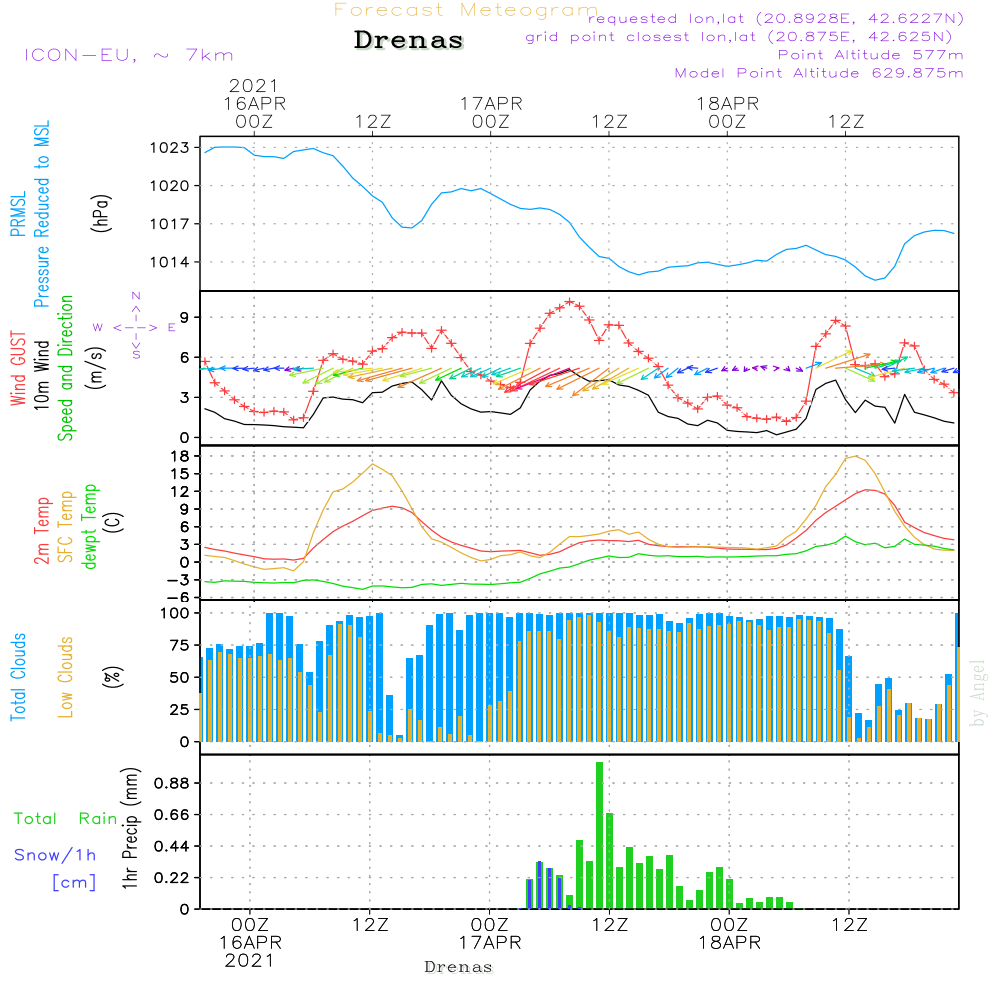Click the 'Total Clouds' legend label

point(18,677)
